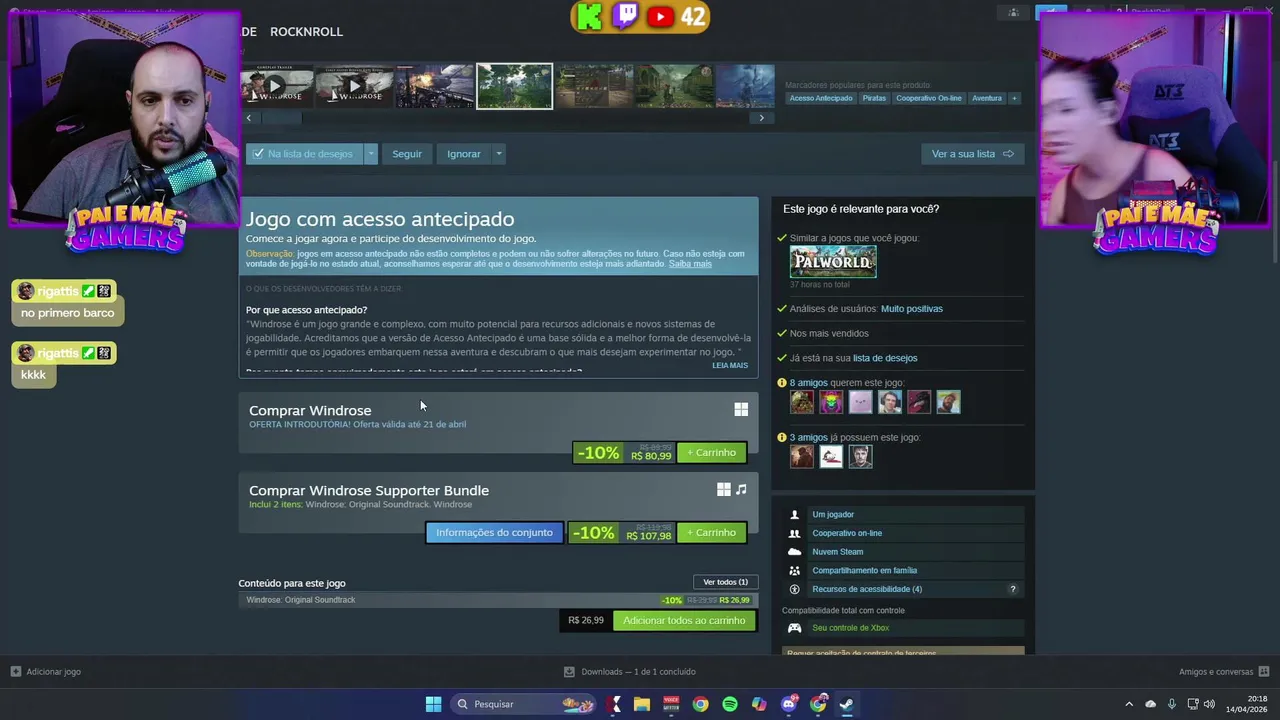Open the Windows Start menu
Viewport: 1280px width, 720px height.
click(433, 704)
